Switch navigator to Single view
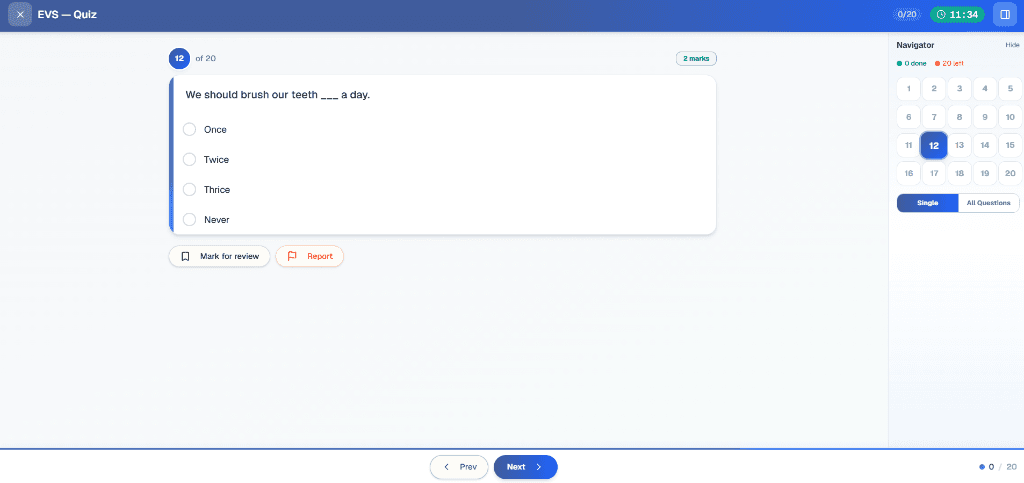Screen dimensions: 1024x483 [927, 203]
